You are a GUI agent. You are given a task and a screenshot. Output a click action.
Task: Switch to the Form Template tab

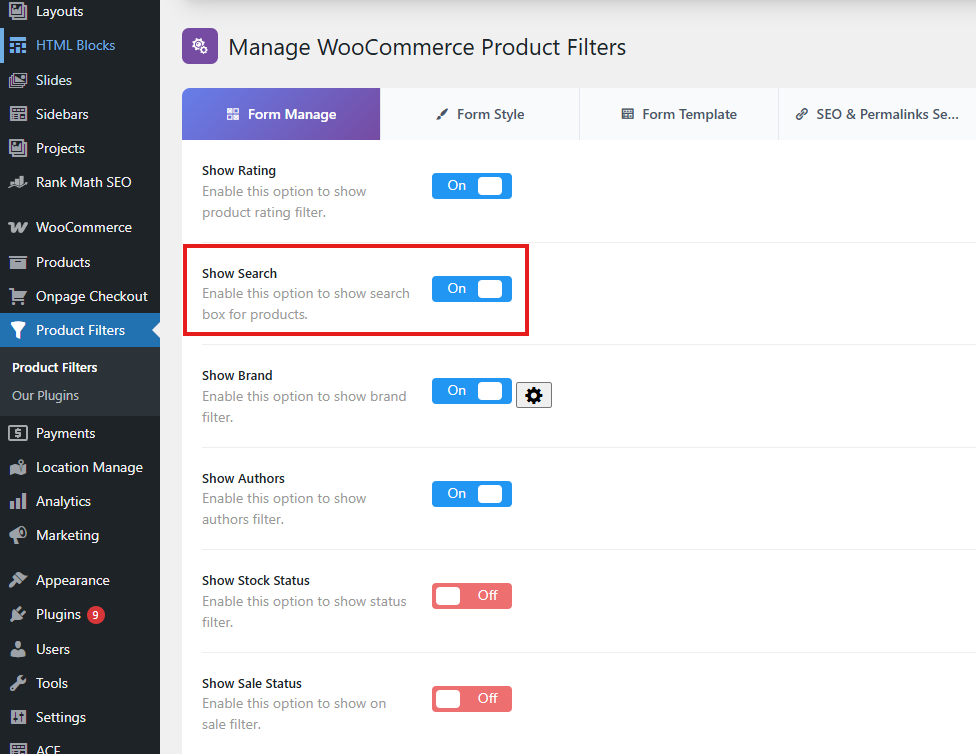[678, 114]
